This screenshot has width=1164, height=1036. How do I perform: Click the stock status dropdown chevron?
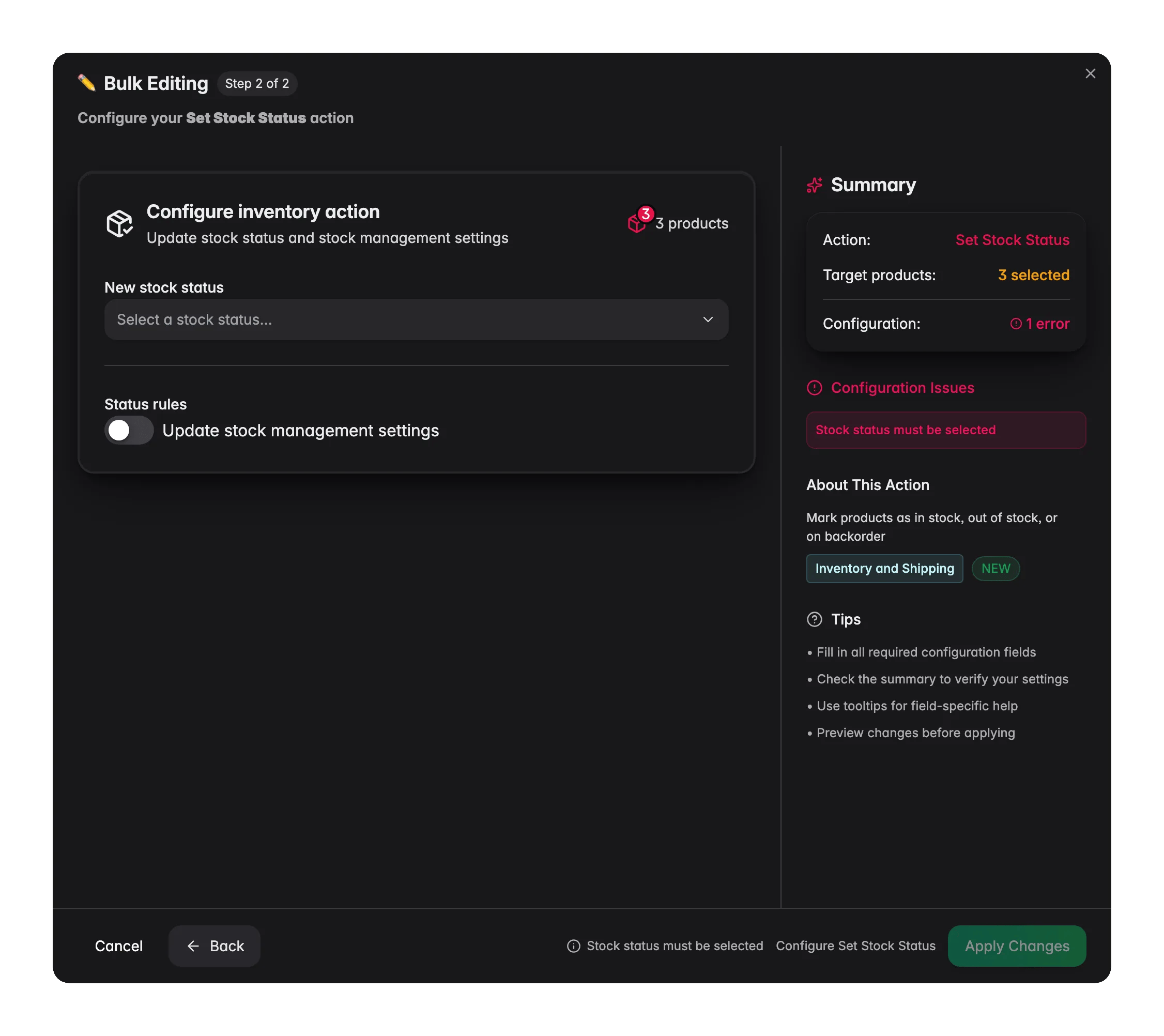click(x=708, y=319)
